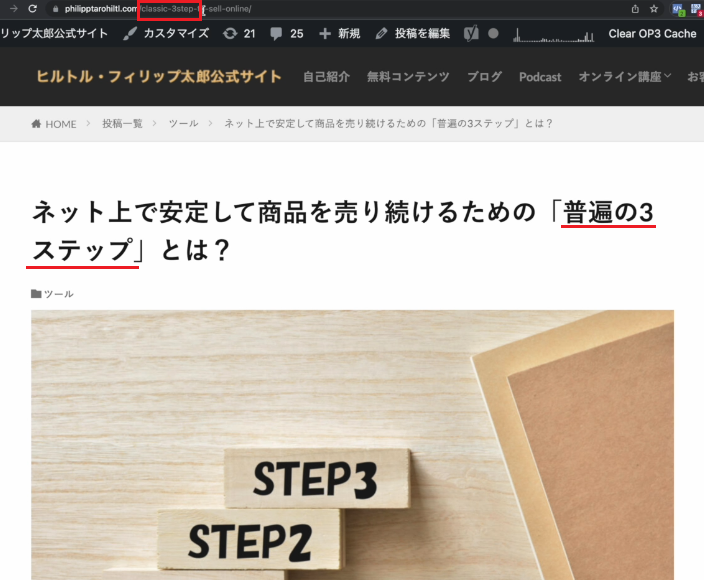Click the forward navigation arrow

[x=14, y=9]
